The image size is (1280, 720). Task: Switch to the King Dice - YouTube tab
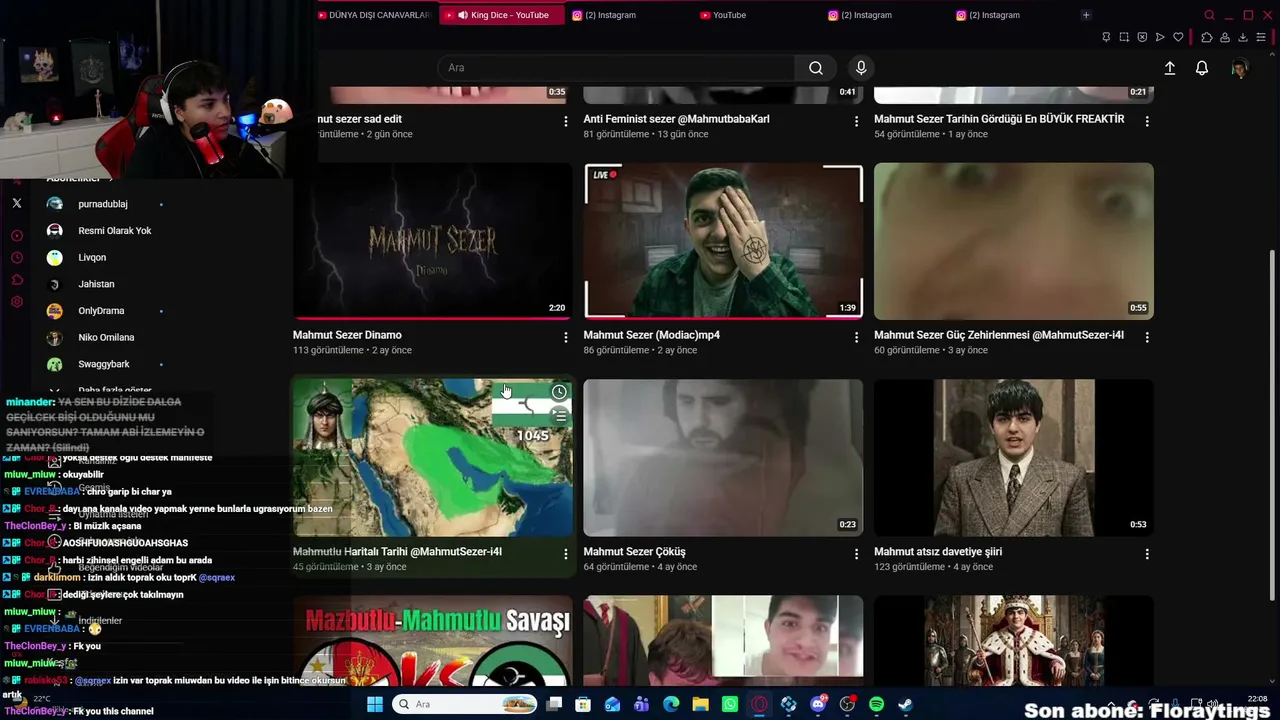coord(500,15)
